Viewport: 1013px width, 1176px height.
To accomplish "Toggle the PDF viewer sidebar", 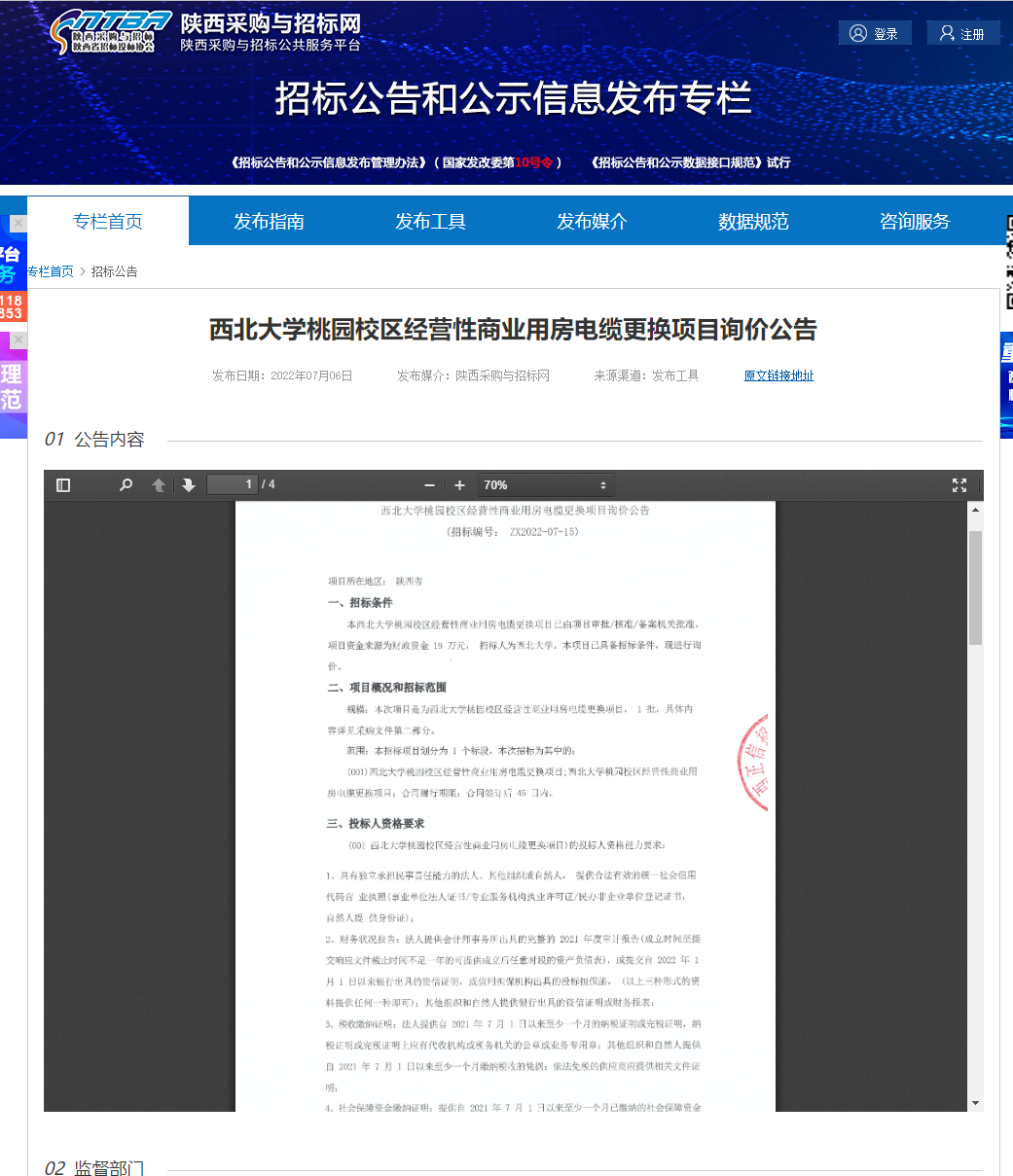I will [63, 484].
